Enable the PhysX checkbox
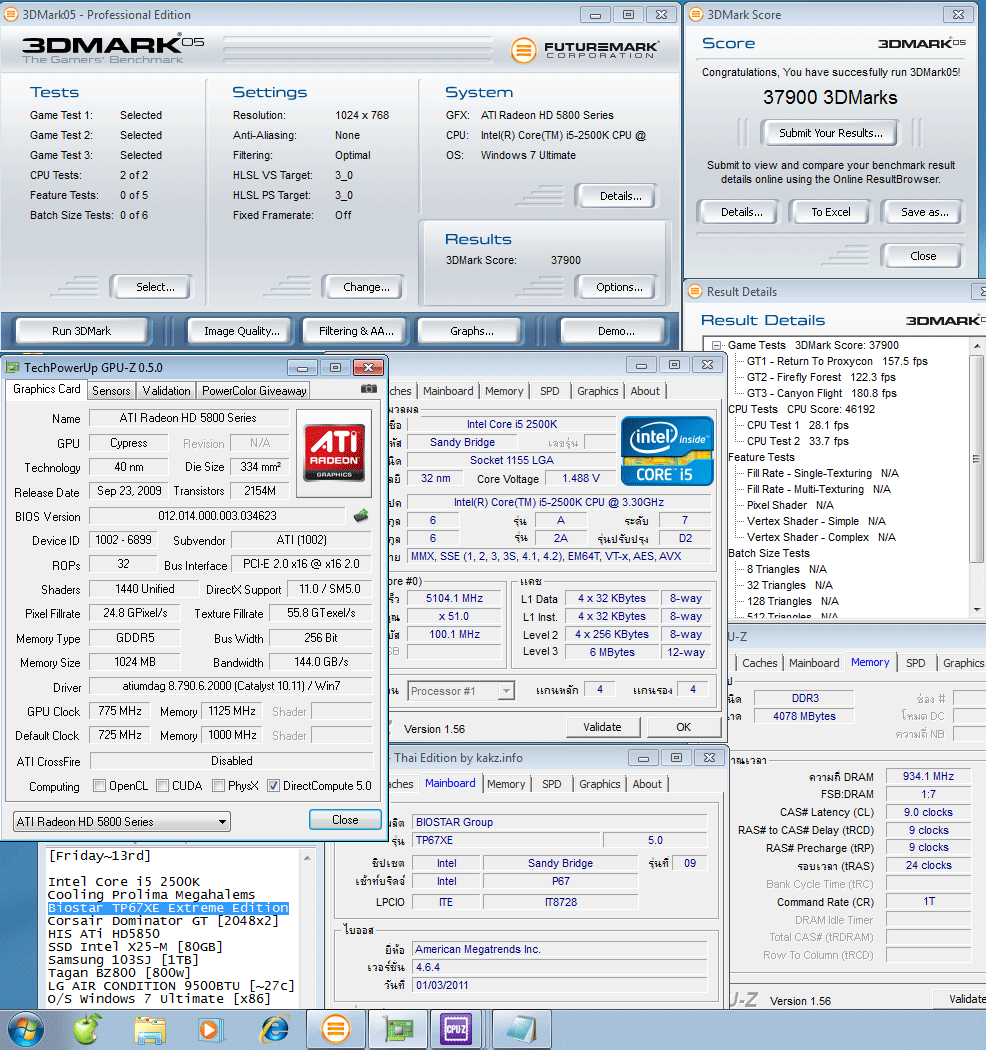The image size is (986, 1050). tap(218, 785)
